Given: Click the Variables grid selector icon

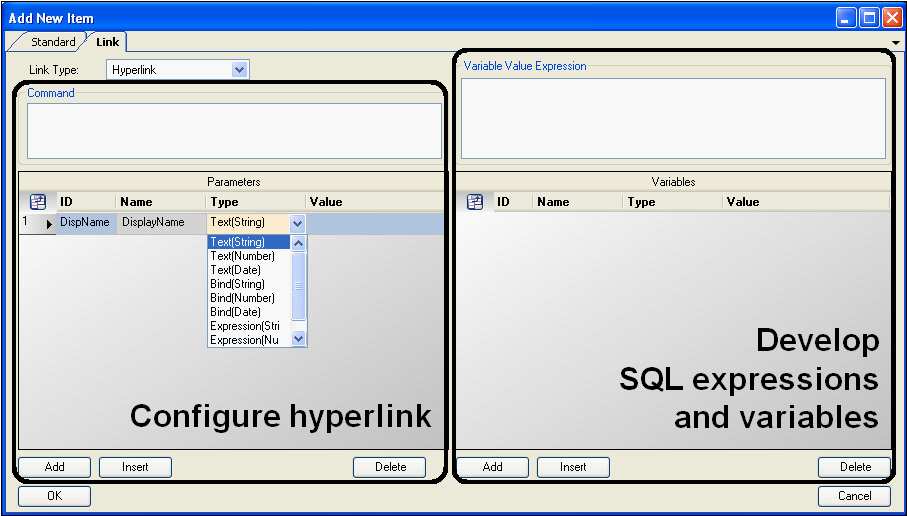Looking at the screenshot, I should click(x=475, y=202).
